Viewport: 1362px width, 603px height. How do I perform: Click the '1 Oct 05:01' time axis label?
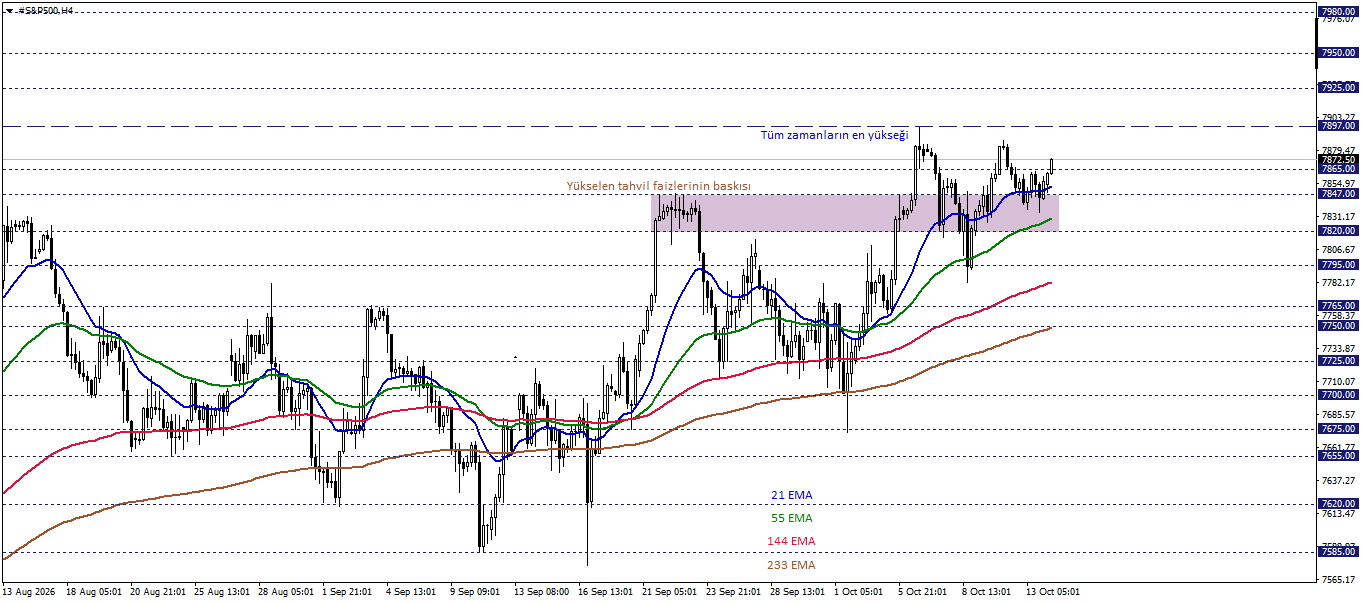click(859, 592)
